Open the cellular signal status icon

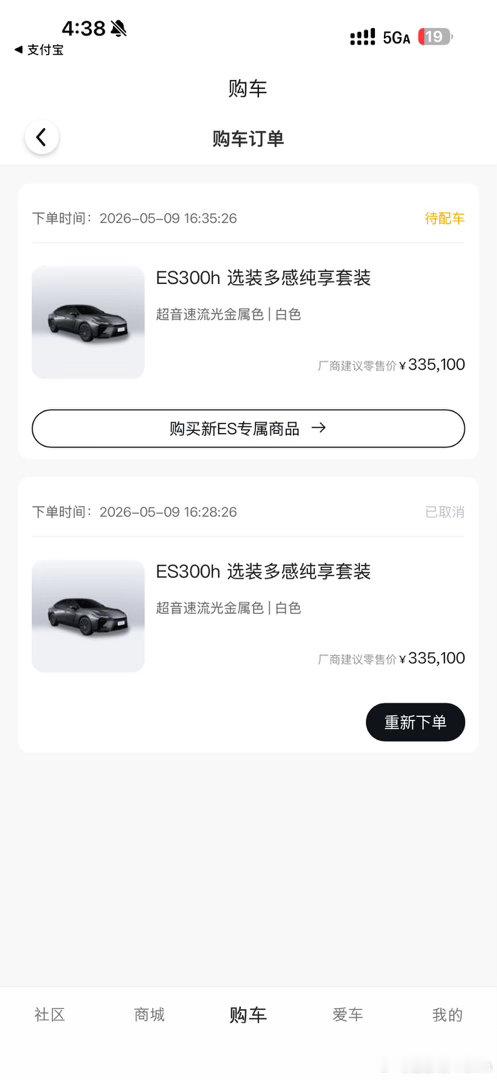click(363, 37)
